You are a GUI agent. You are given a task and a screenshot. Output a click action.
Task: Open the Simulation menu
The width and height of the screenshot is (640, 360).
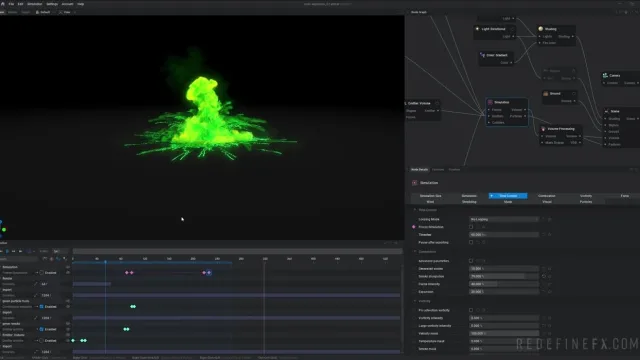coord(35,4)
